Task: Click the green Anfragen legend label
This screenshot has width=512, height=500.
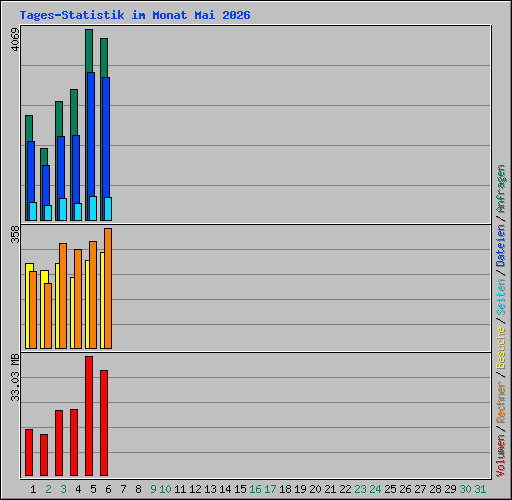Action: [x=501, y=189]
